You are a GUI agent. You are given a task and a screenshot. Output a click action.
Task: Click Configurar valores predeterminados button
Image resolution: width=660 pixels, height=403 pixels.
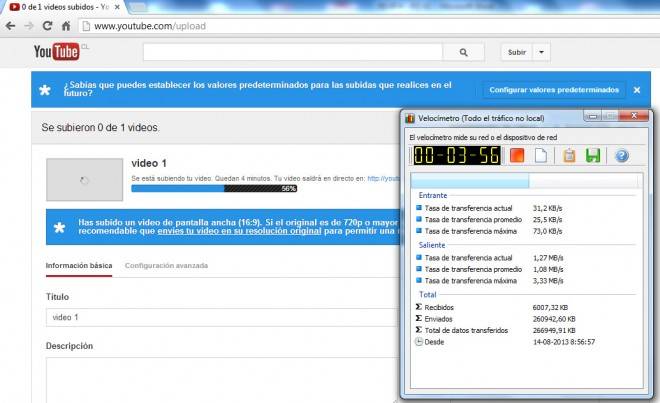coord(554,90)
